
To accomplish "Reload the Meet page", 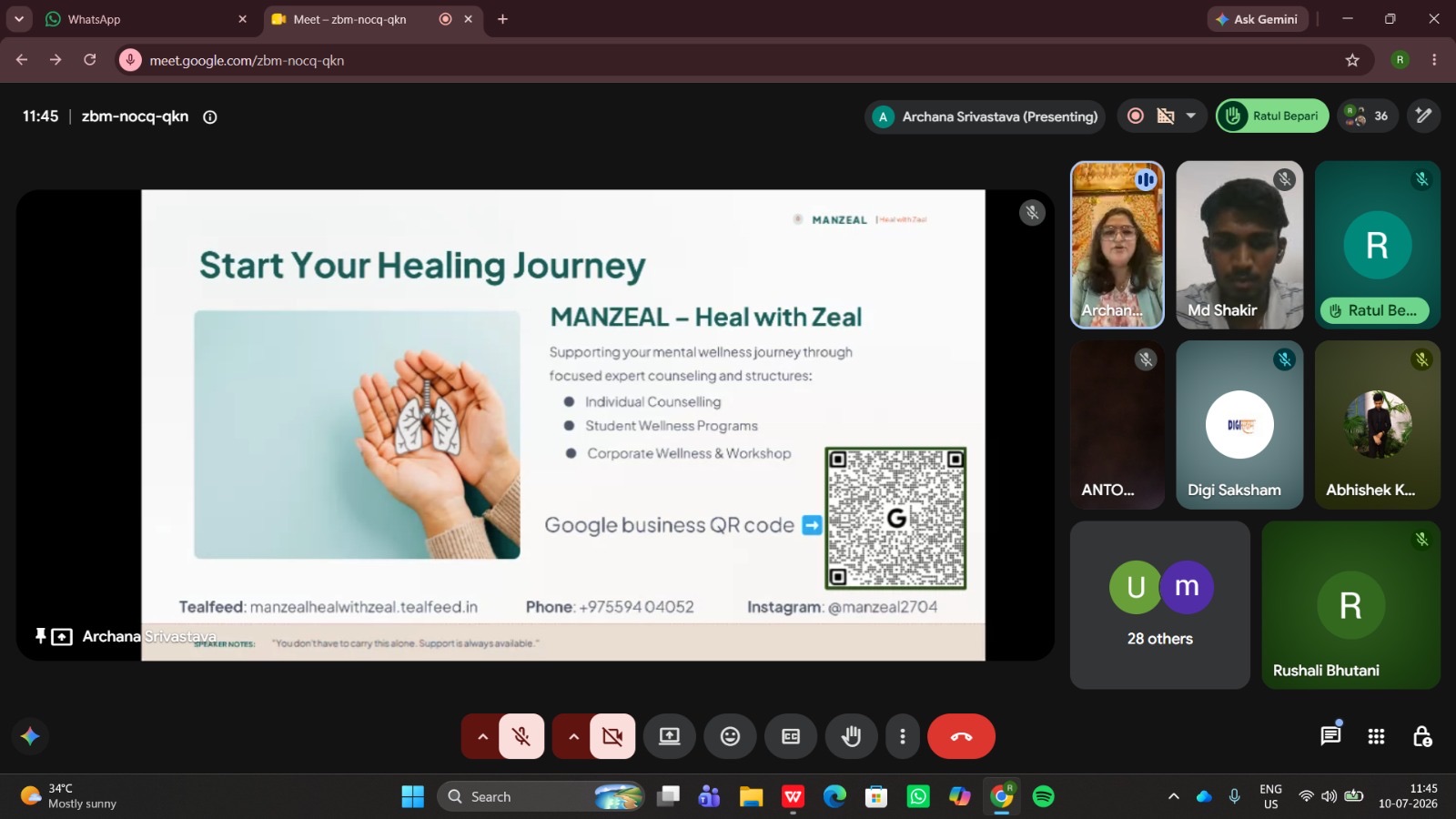I will tap(89, 60).
